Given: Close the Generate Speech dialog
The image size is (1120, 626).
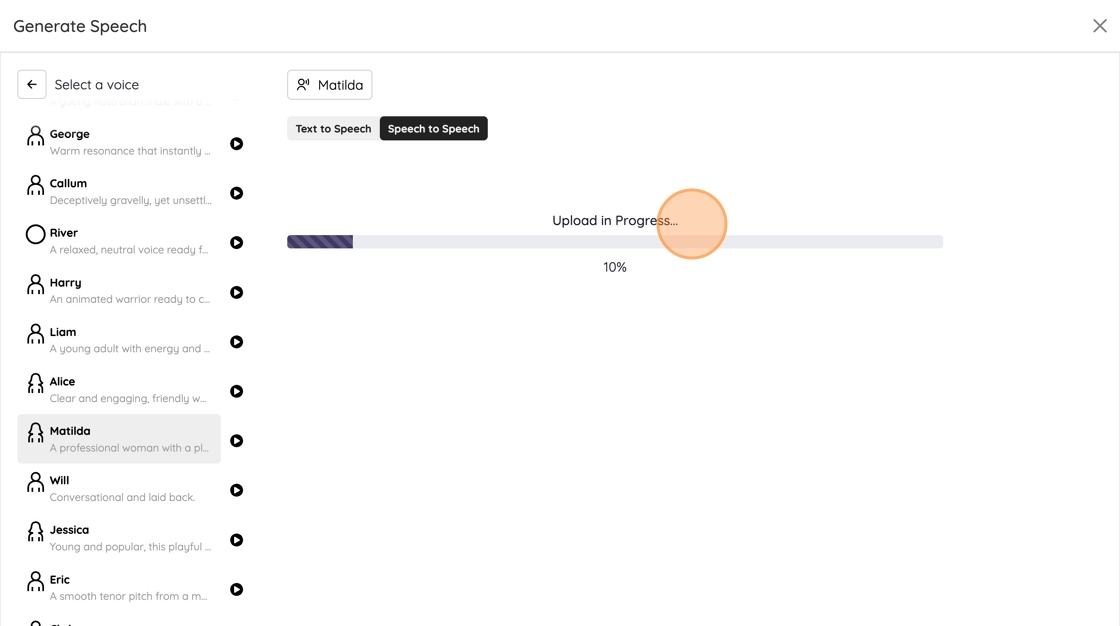Looking at the screenshot, I should (1099, 26).
